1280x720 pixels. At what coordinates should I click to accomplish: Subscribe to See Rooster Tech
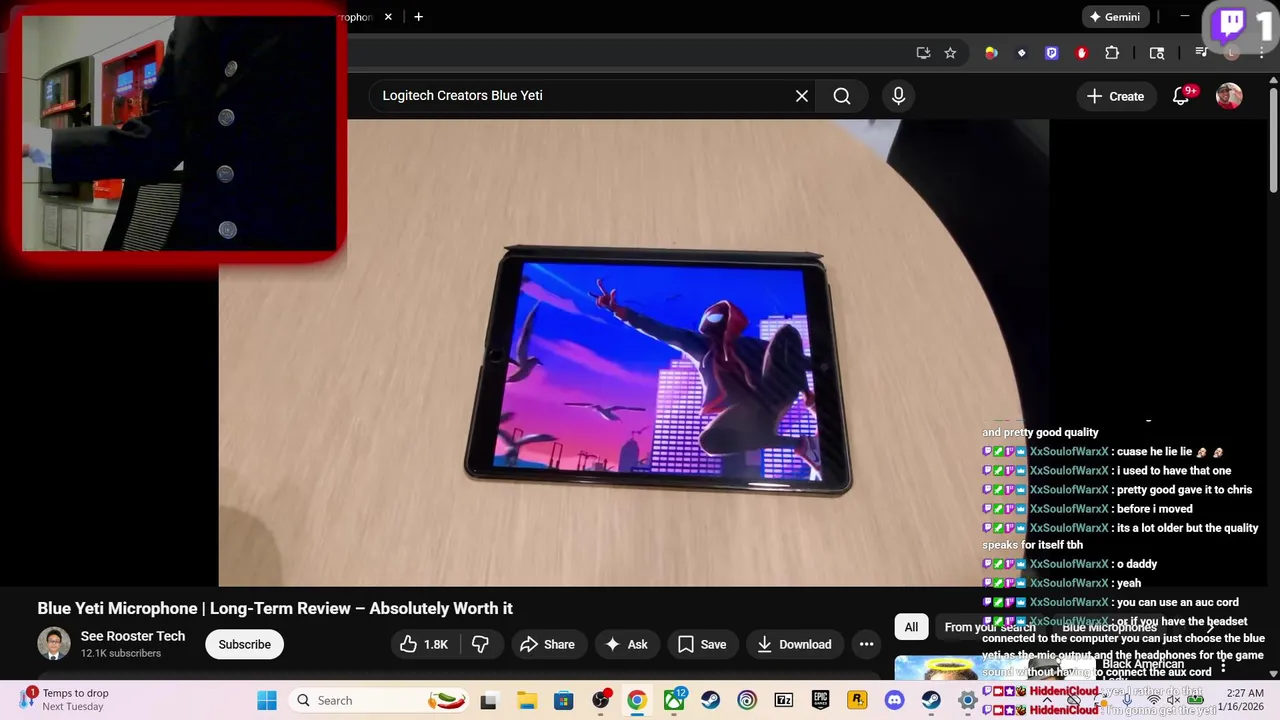[x=245, y=644]
